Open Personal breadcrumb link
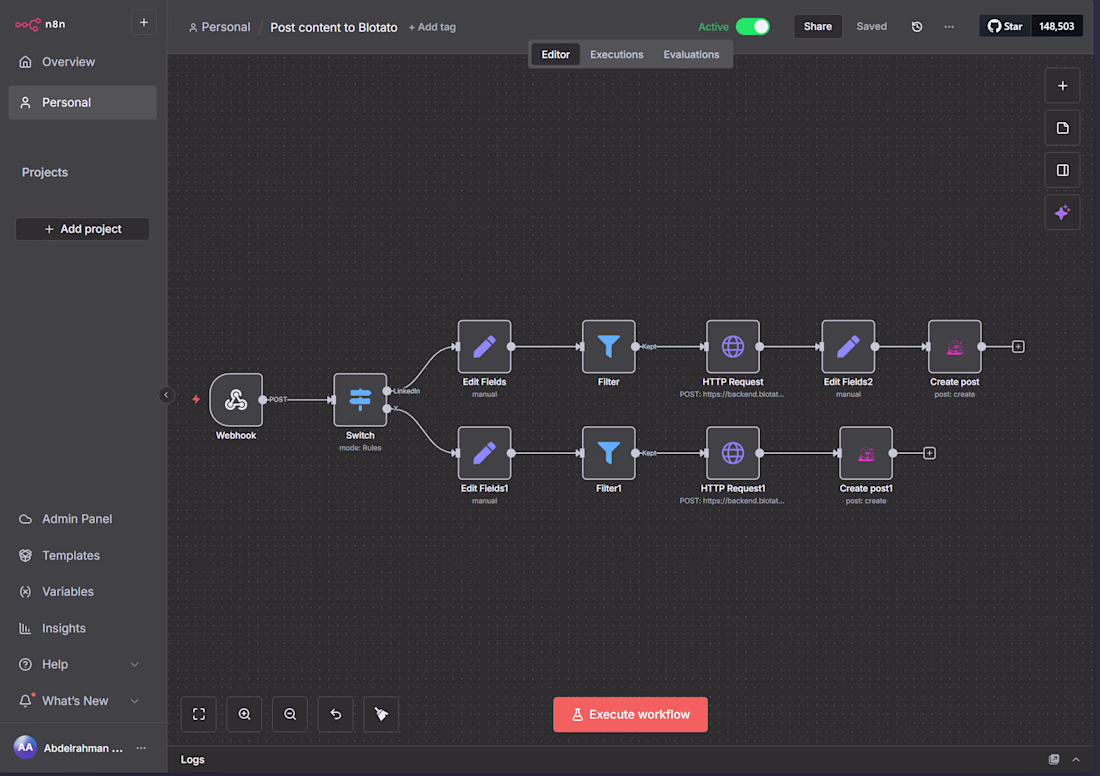The image size is (1100, 776). [219, 27]
